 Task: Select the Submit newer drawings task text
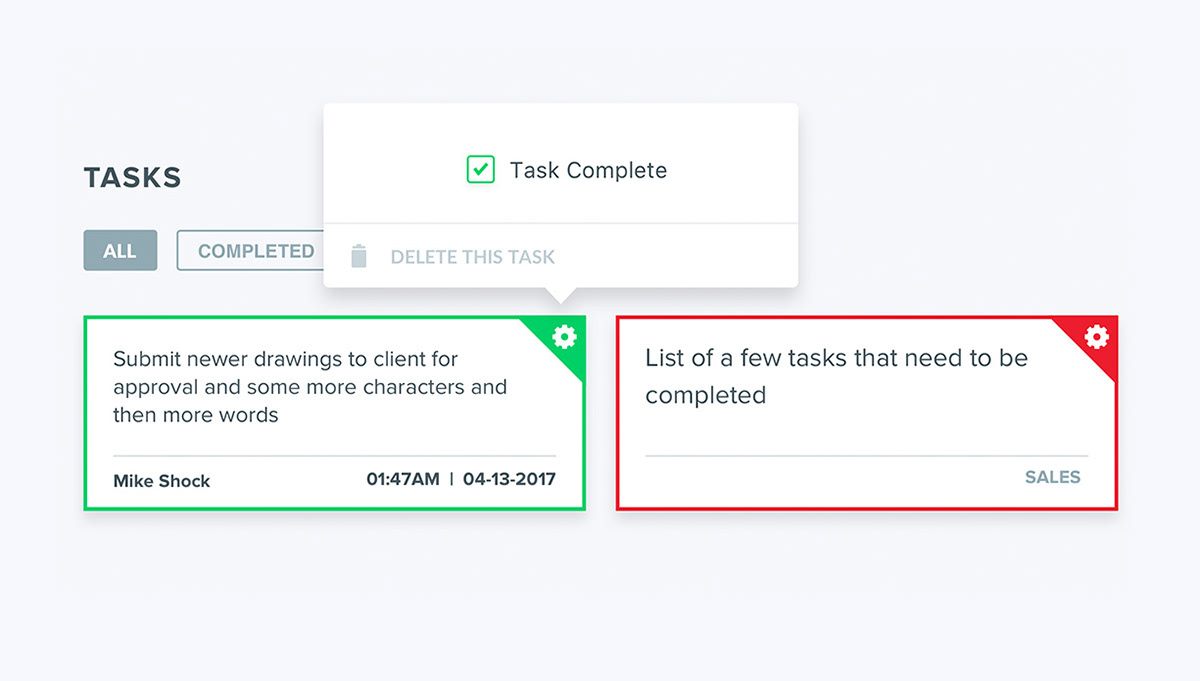tap(310, 387)
